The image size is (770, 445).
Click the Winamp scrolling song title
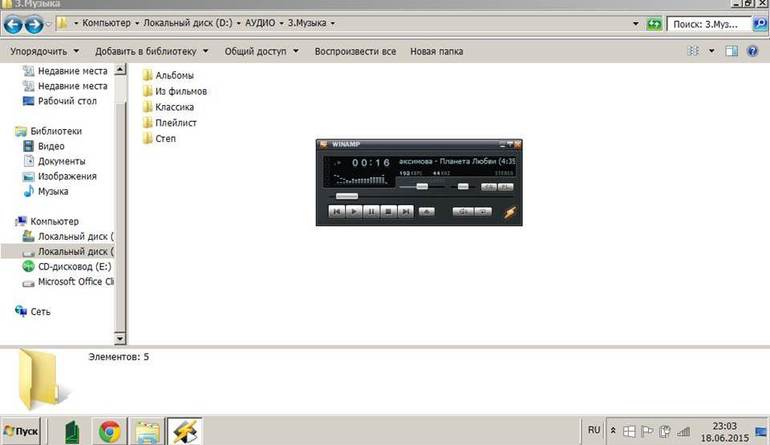457,161
